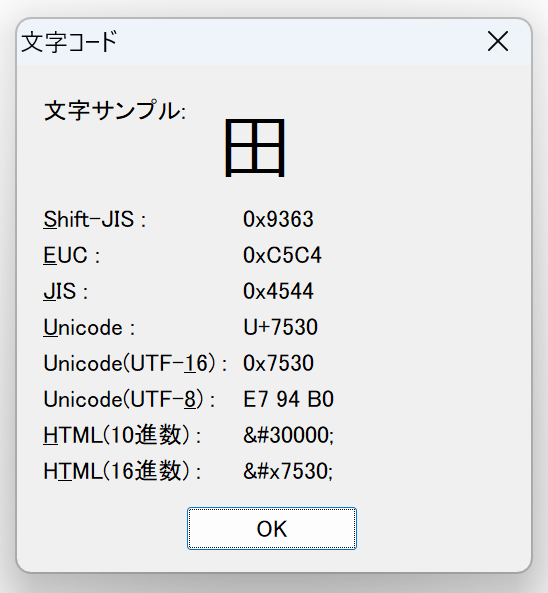The width and height of the screenshot is (548, 593).
Task: Click the HTML(16進数) label
Action: click(x=122, y=471)
